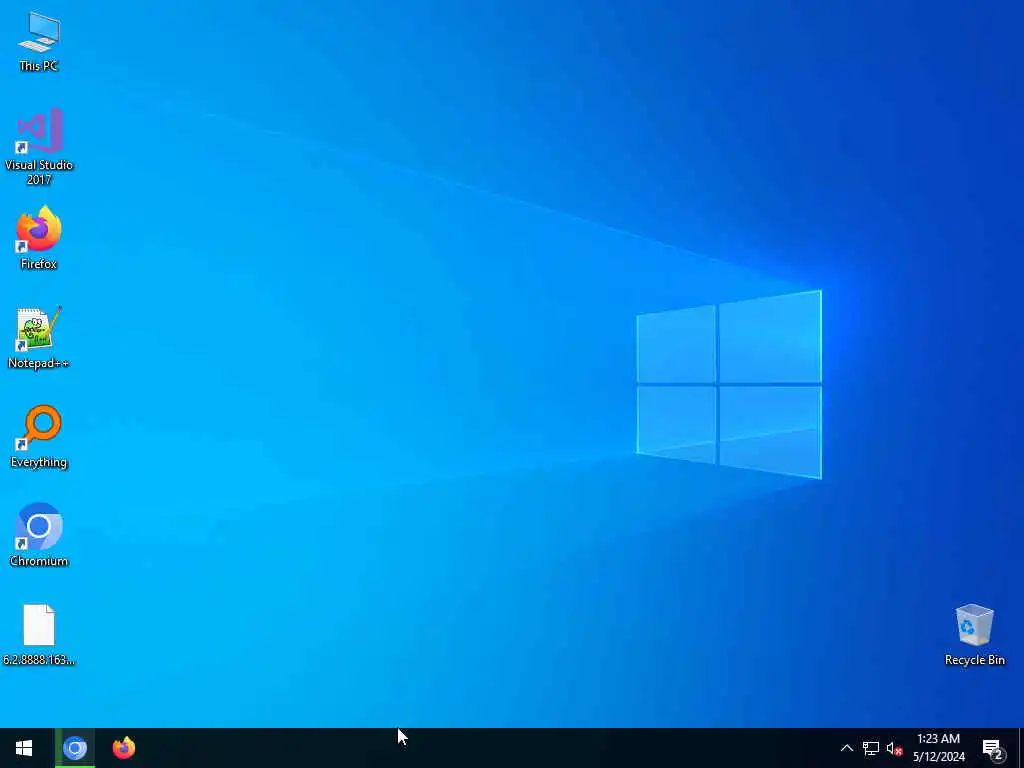Select the Firefox desktop shortcut
1024x768 pixels.
[39, 238]
